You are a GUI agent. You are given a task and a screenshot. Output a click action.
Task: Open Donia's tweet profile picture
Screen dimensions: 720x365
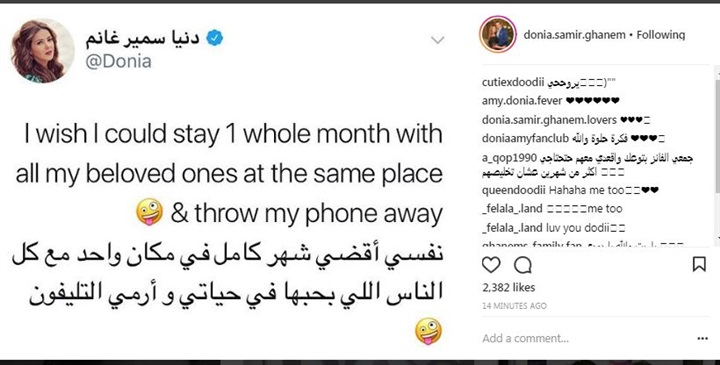[x=43, y=51]
